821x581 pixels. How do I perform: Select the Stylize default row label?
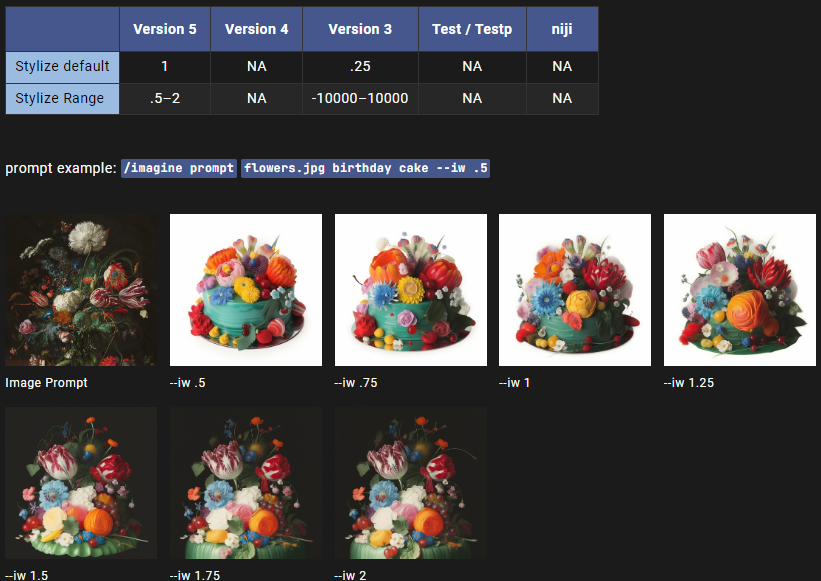[62, 66]
